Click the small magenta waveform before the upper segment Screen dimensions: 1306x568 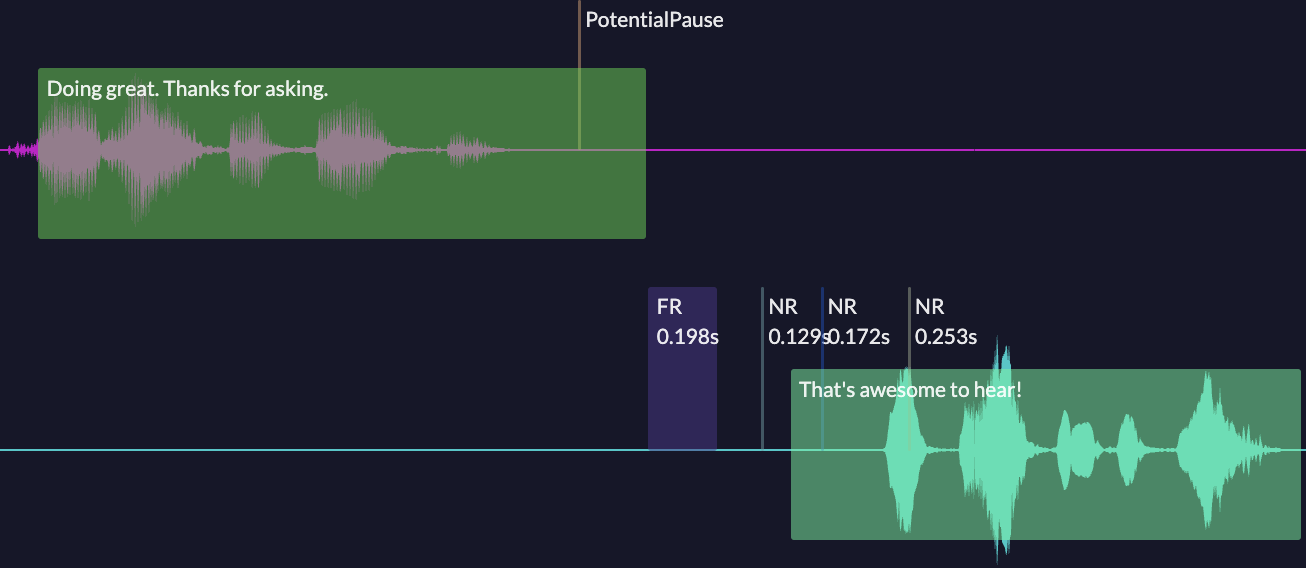[22, 150]
